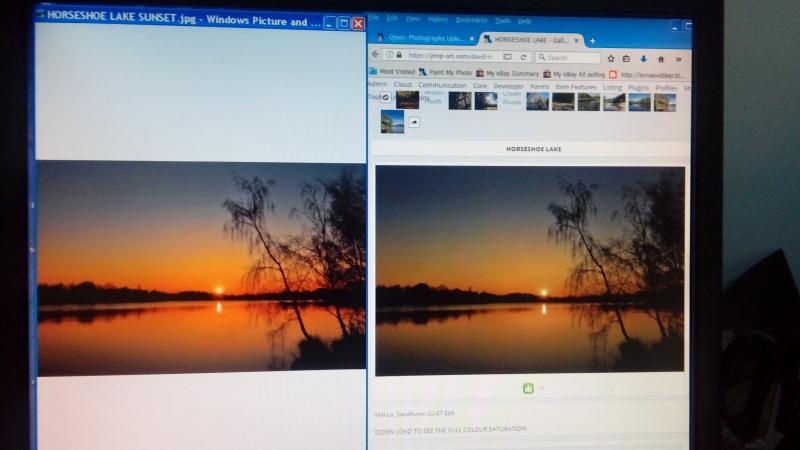This screenshot has height=450, width=800.
Task: Open the Profiles admin menu
Action: coord(666,88)
